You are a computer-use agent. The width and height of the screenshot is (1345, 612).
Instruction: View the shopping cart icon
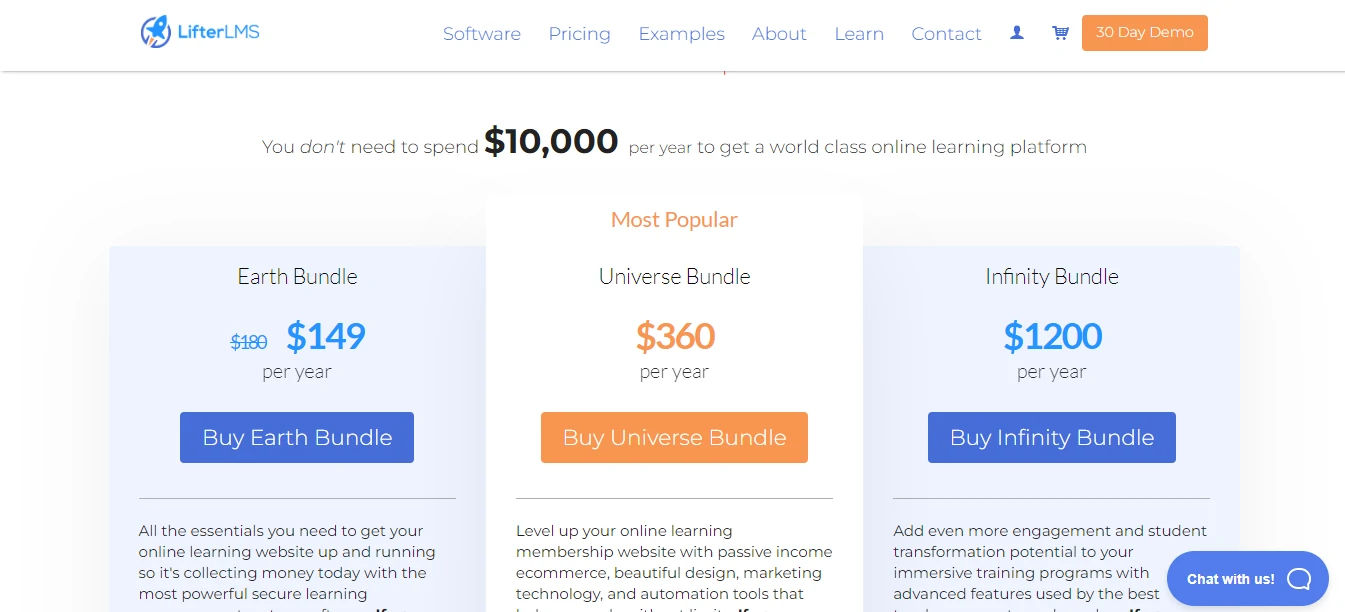pos(1059,32)
